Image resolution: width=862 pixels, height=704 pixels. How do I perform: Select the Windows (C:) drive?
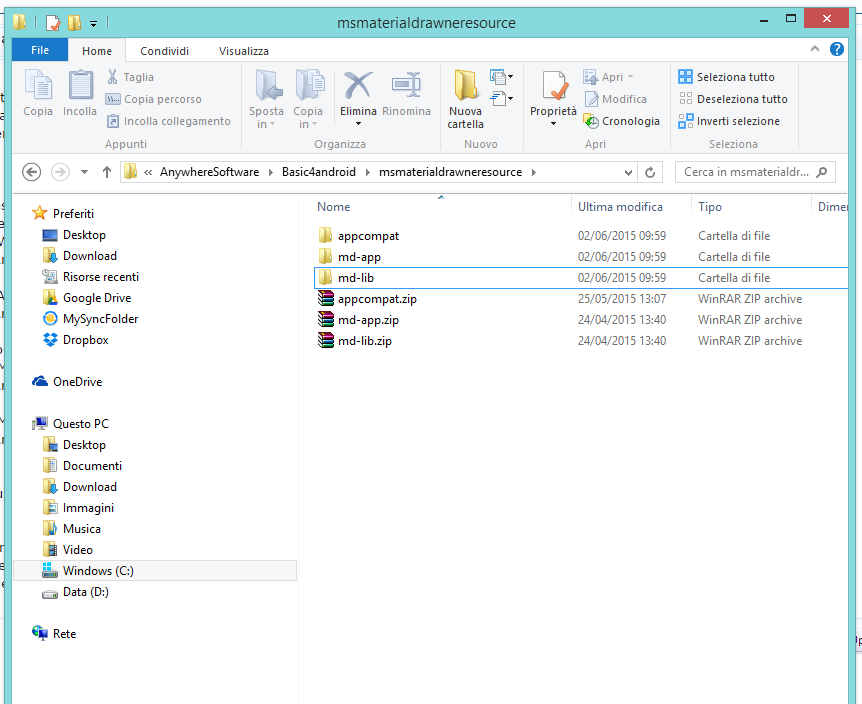tap(154, 570)
